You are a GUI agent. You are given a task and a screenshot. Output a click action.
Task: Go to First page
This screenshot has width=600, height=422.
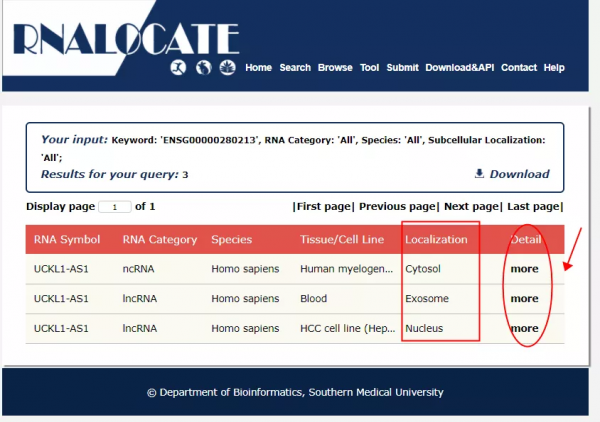pyautogui.click(x=324, y=207)
